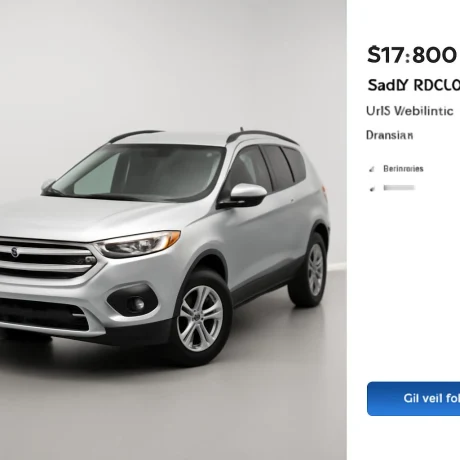Click the front wheel of the SUV
Image resolution: width=460 pixels, height=460 pixels.
[200, 318]
